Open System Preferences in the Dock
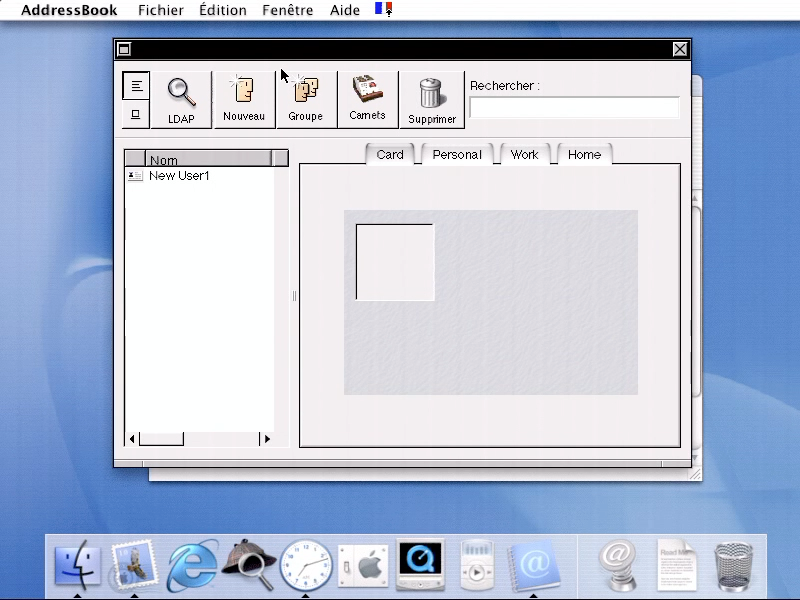This screenshot has width=800, height=600. click(363, 566)
